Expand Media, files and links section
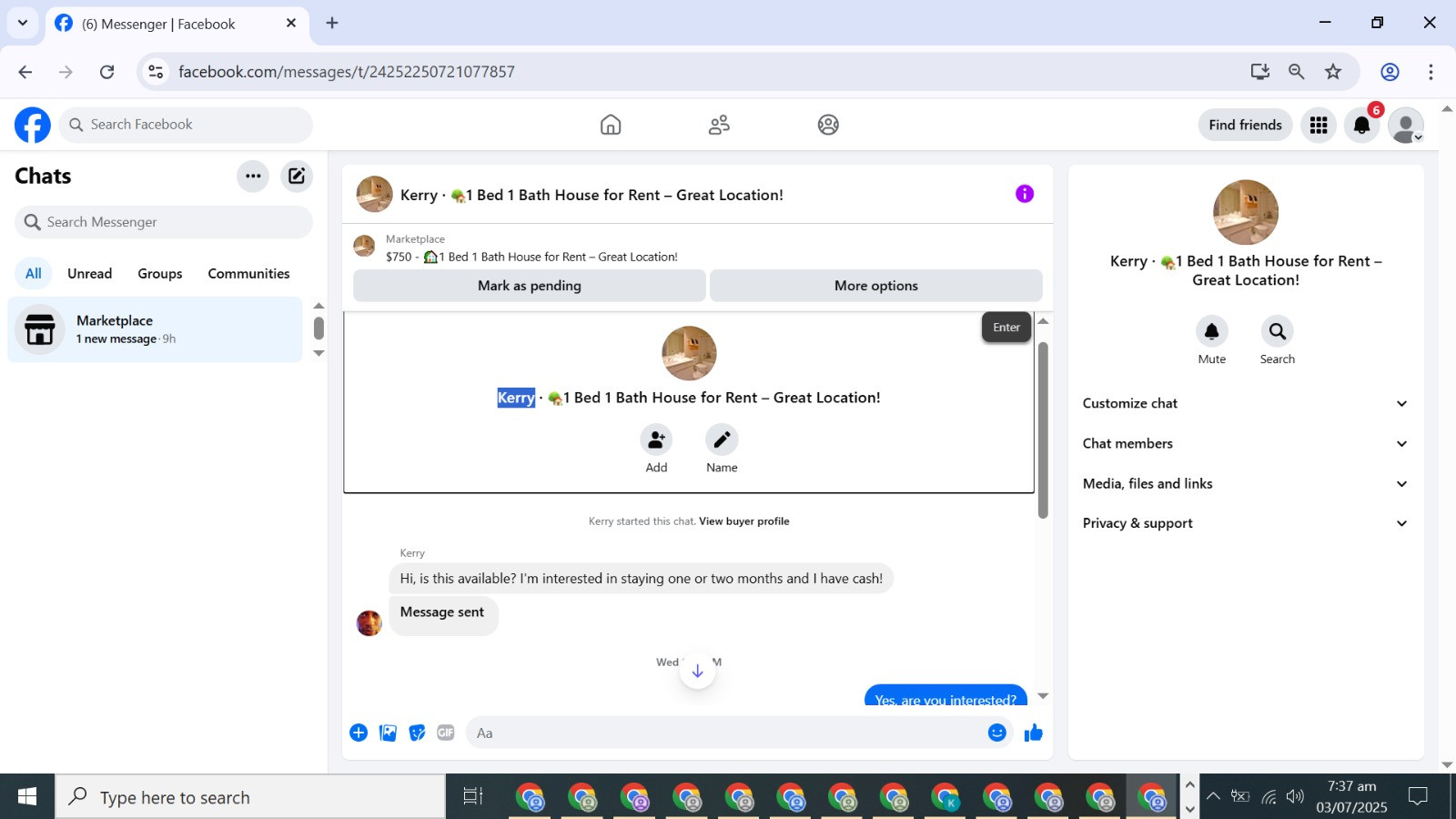Screen dimensions: 1456x819 [x=1245, y=483]
